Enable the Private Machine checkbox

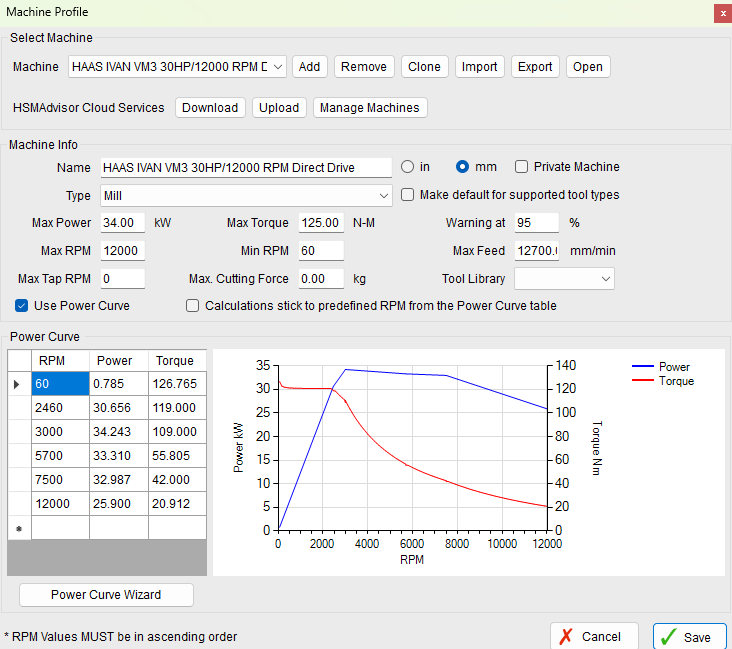tap(522, 167)
